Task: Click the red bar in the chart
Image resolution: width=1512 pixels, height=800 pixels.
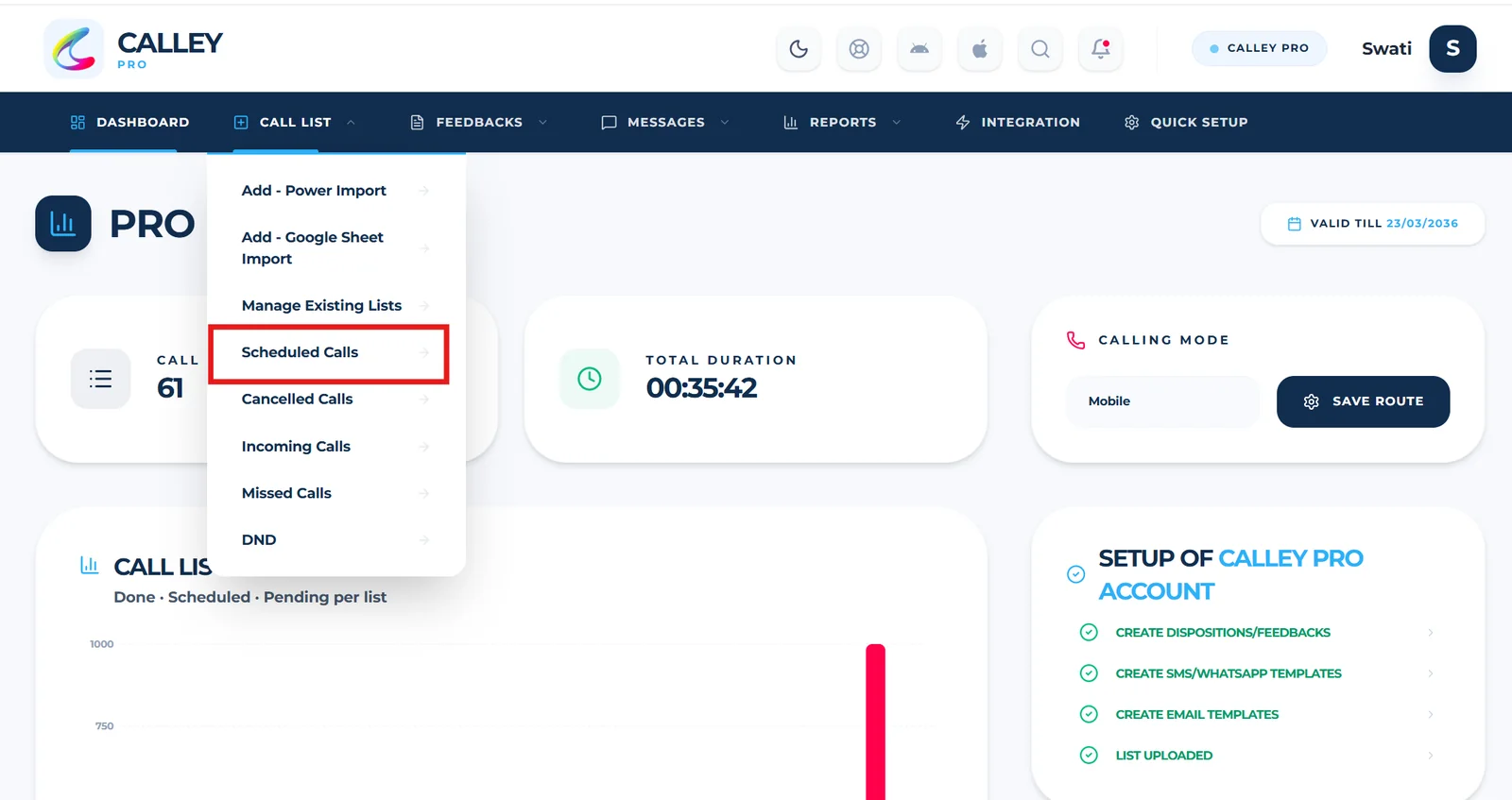Action: [x=876, y=722]
